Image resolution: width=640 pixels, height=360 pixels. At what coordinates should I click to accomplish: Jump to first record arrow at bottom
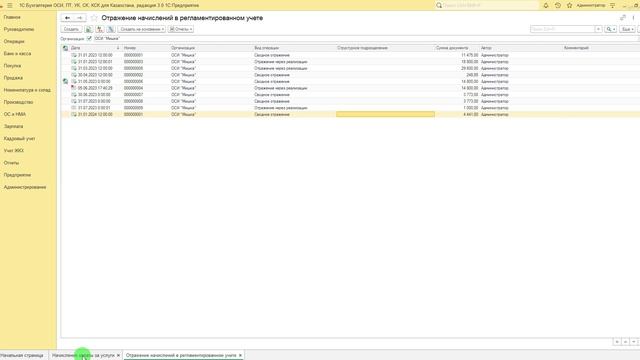[617, 342]
